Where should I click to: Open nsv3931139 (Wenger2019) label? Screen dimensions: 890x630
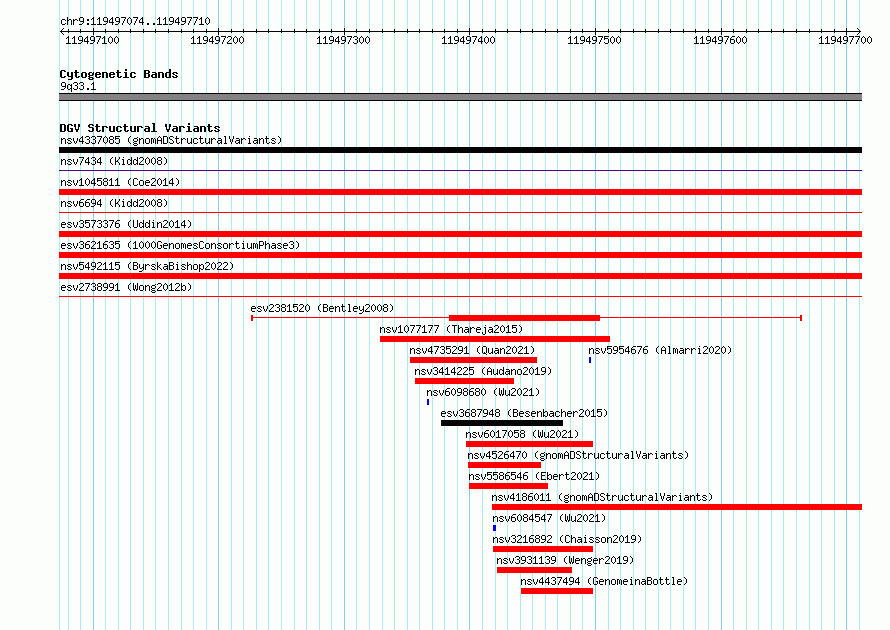(565, 560)
